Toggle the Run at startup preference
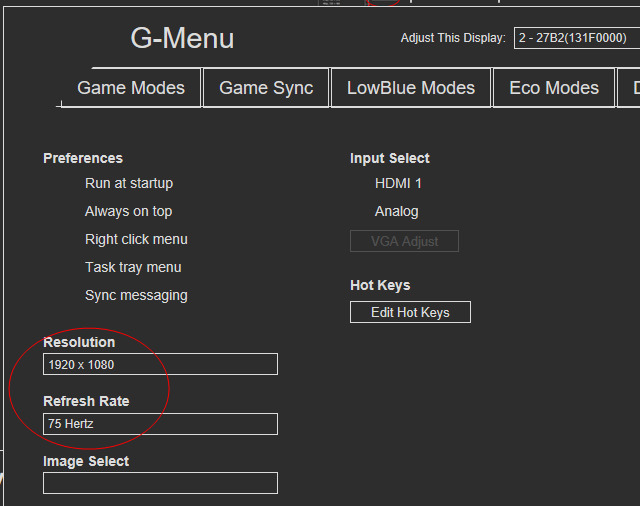This screenshot has width=640, height=506. [x=129, y=183]
